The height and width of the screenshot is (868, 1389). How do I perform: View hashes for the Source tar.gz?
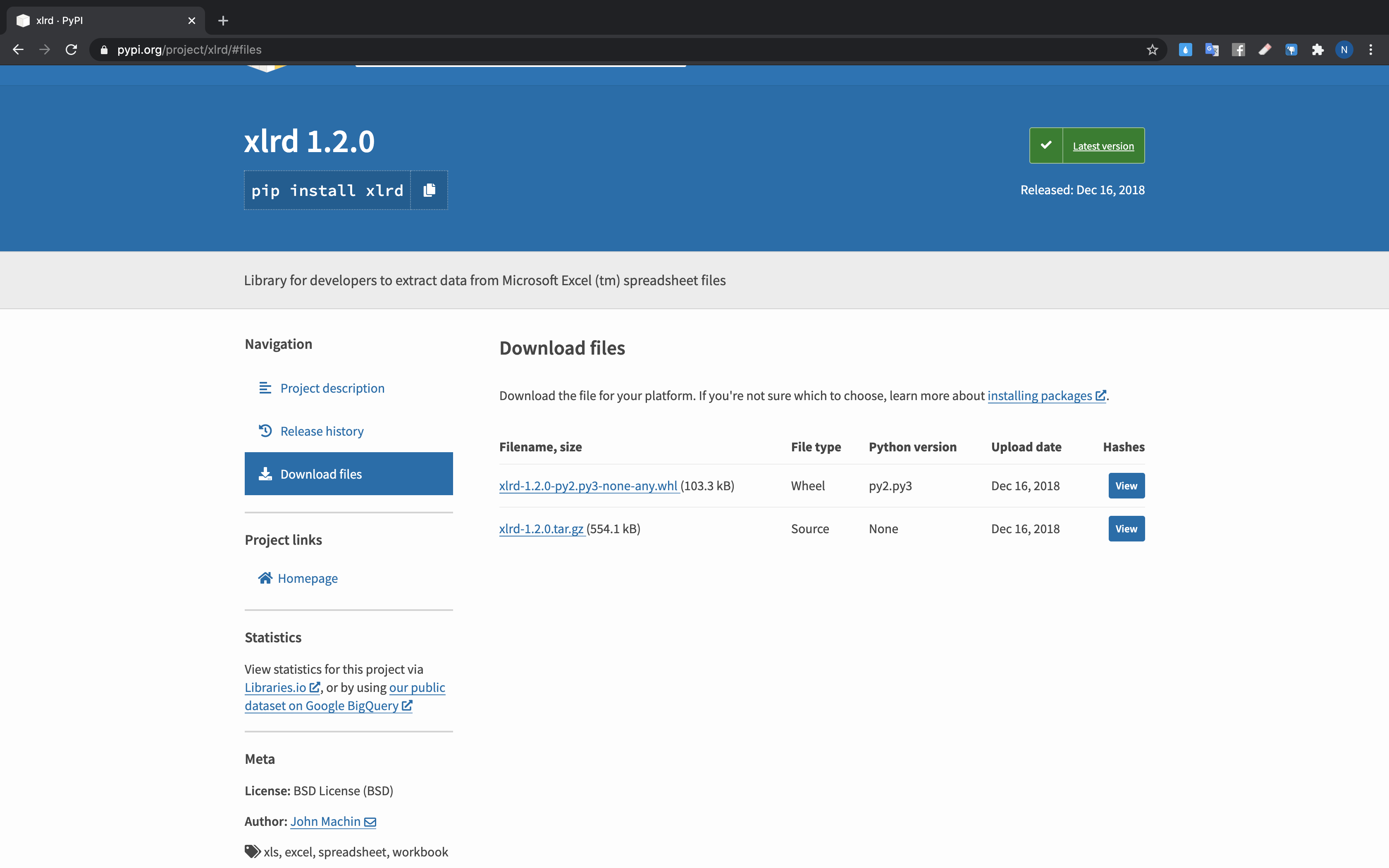tap(1126, 529)
